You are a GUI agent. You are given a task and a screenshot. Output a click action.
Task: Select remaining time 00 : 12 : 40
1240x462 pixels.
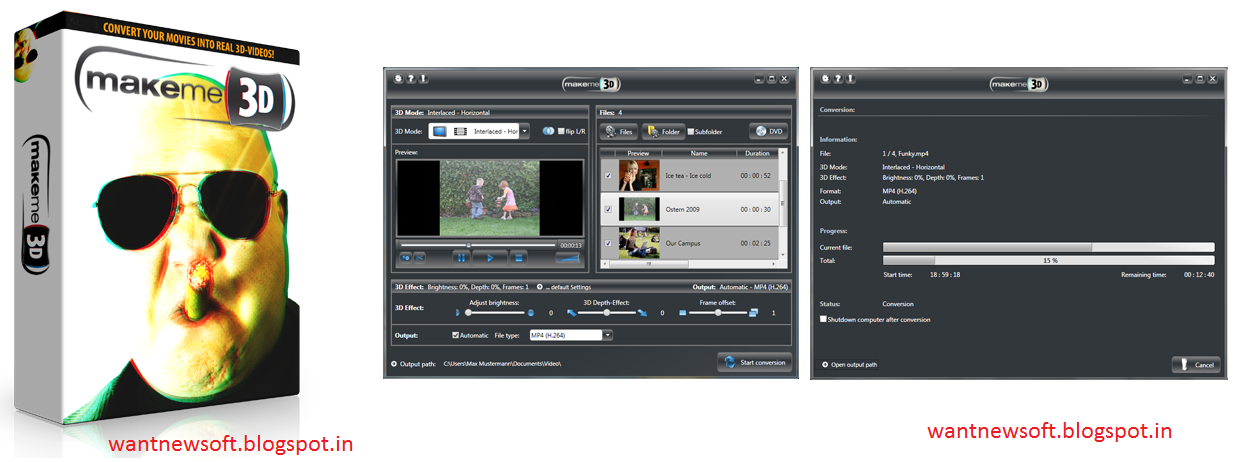1198,274
